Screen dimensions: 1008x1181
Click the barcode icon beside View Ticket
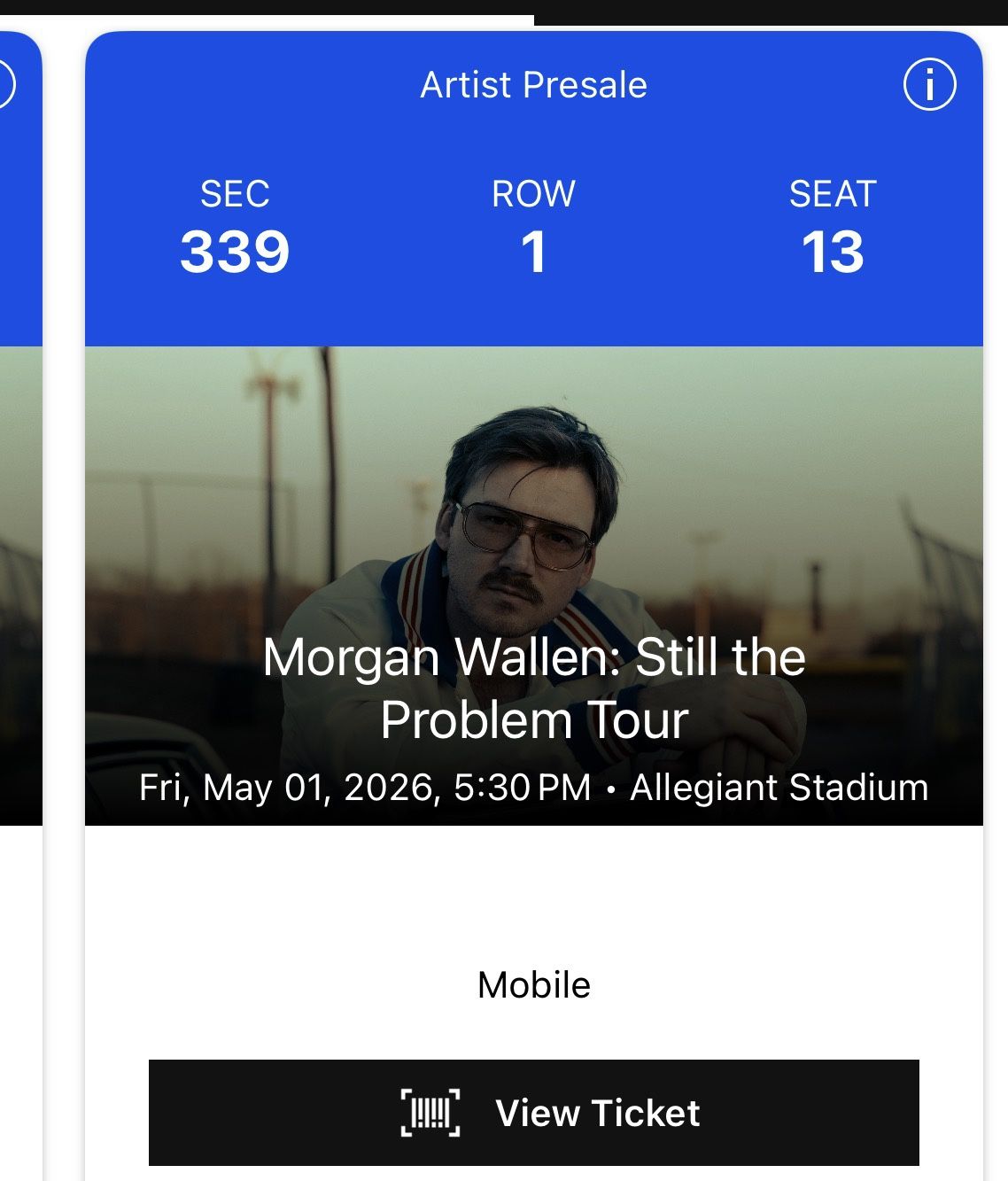[x=430, y=1113]
